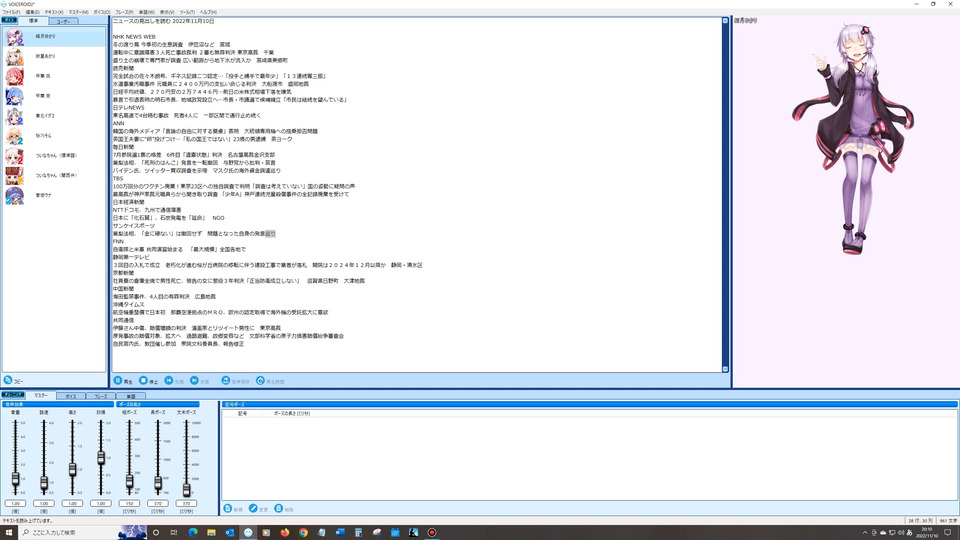Open the ボイス menu in menu bar
The width and height of the screenshot is (960, 540).
102,12
